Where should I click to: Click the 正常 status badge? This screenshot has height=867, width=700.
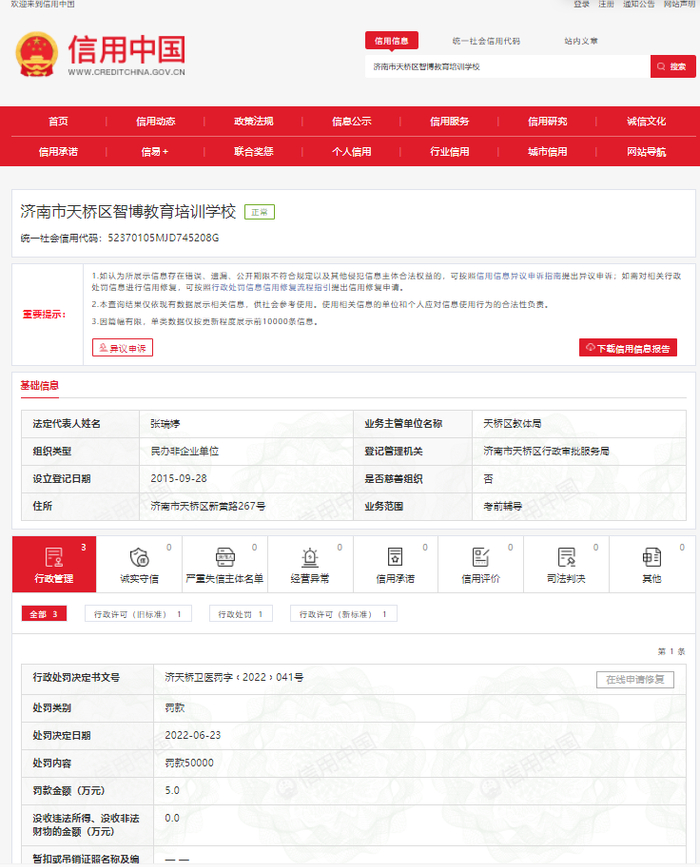[259, 212]
